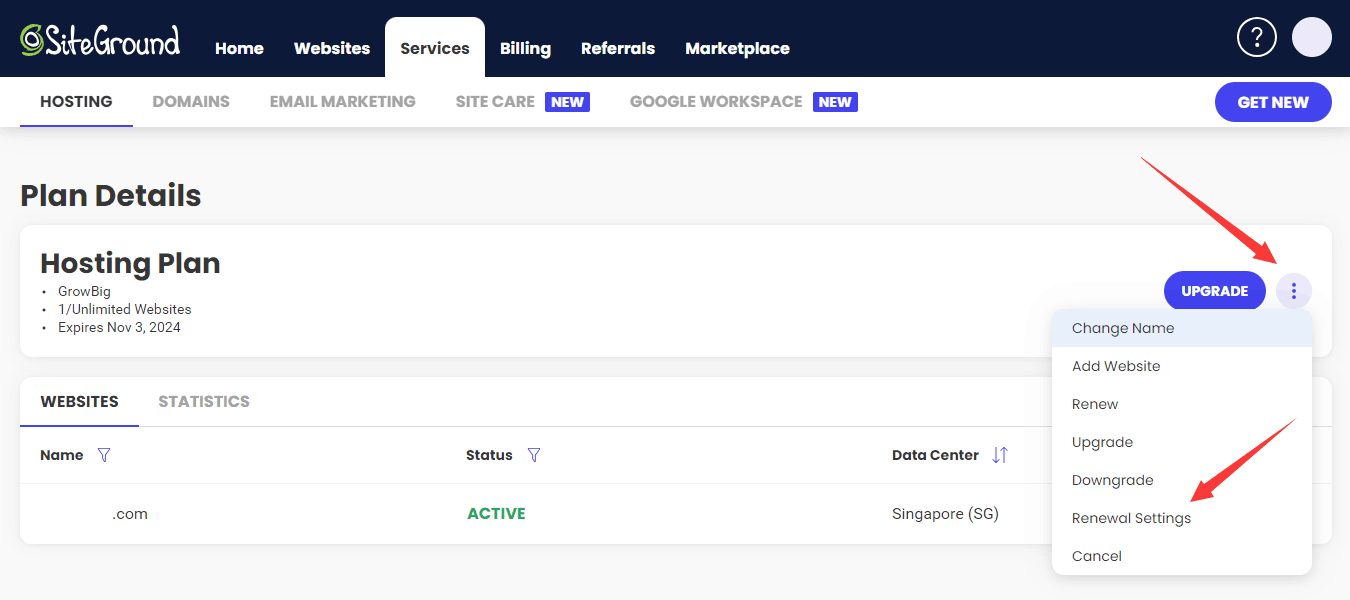Open the Site Care tab
This screenshot has width=1350, height=600.
point(495,102)
